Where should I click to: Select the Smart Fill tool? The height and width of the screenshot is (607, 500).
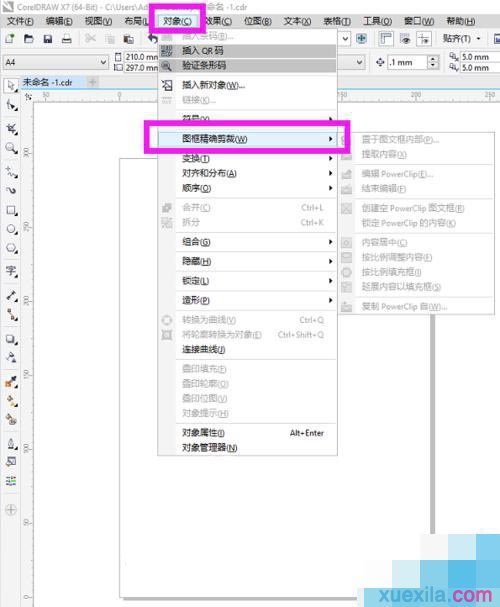tap(11, 419)
